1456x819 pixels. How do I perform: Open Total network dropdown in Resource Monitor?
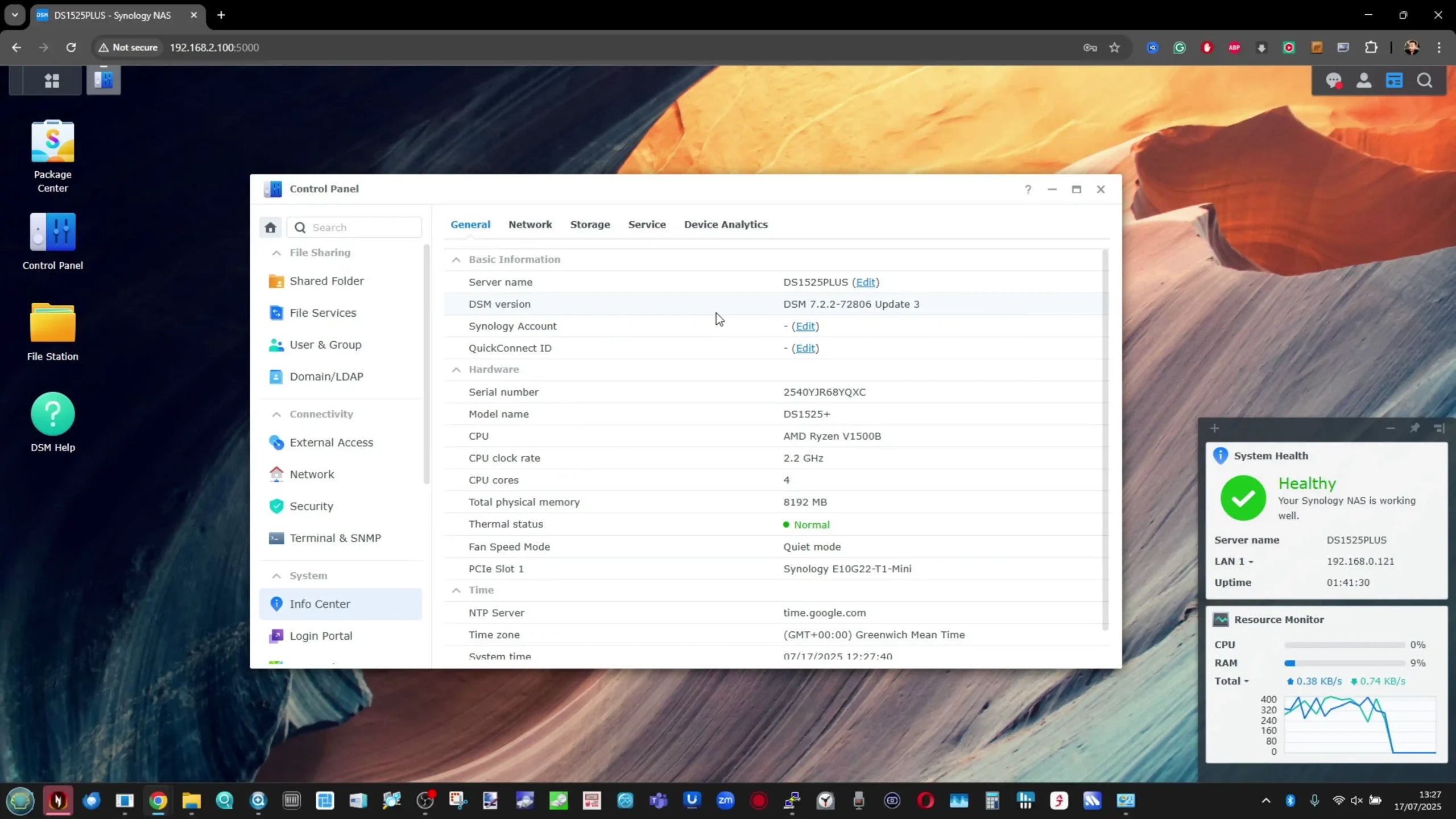pos(1231,681)
